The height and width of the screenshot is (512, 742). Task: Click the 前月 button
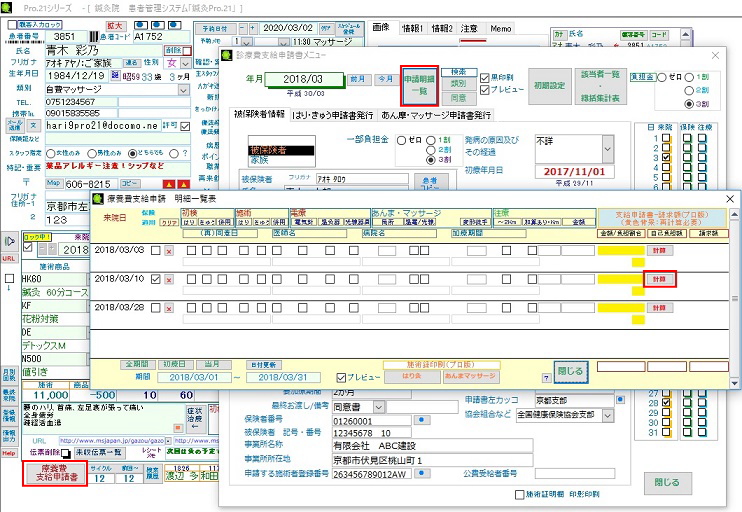coord(358,79)
